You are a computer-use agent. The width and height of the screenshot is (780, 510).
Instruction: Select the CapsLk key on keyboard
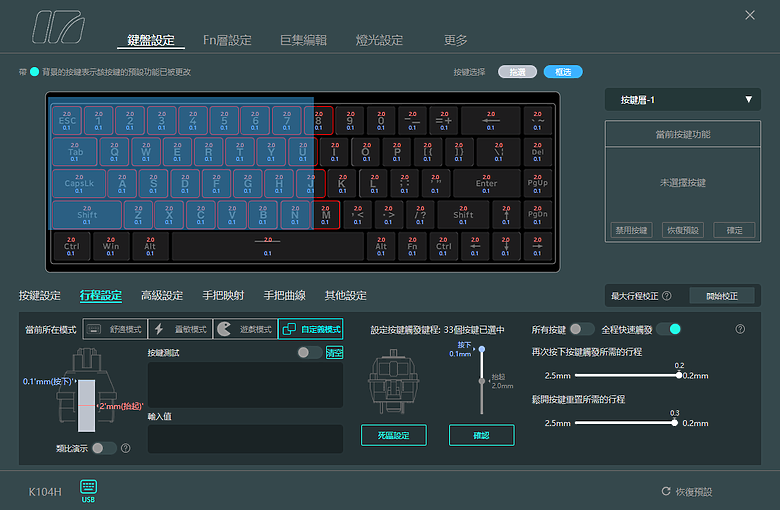click(x=79, y=183)
